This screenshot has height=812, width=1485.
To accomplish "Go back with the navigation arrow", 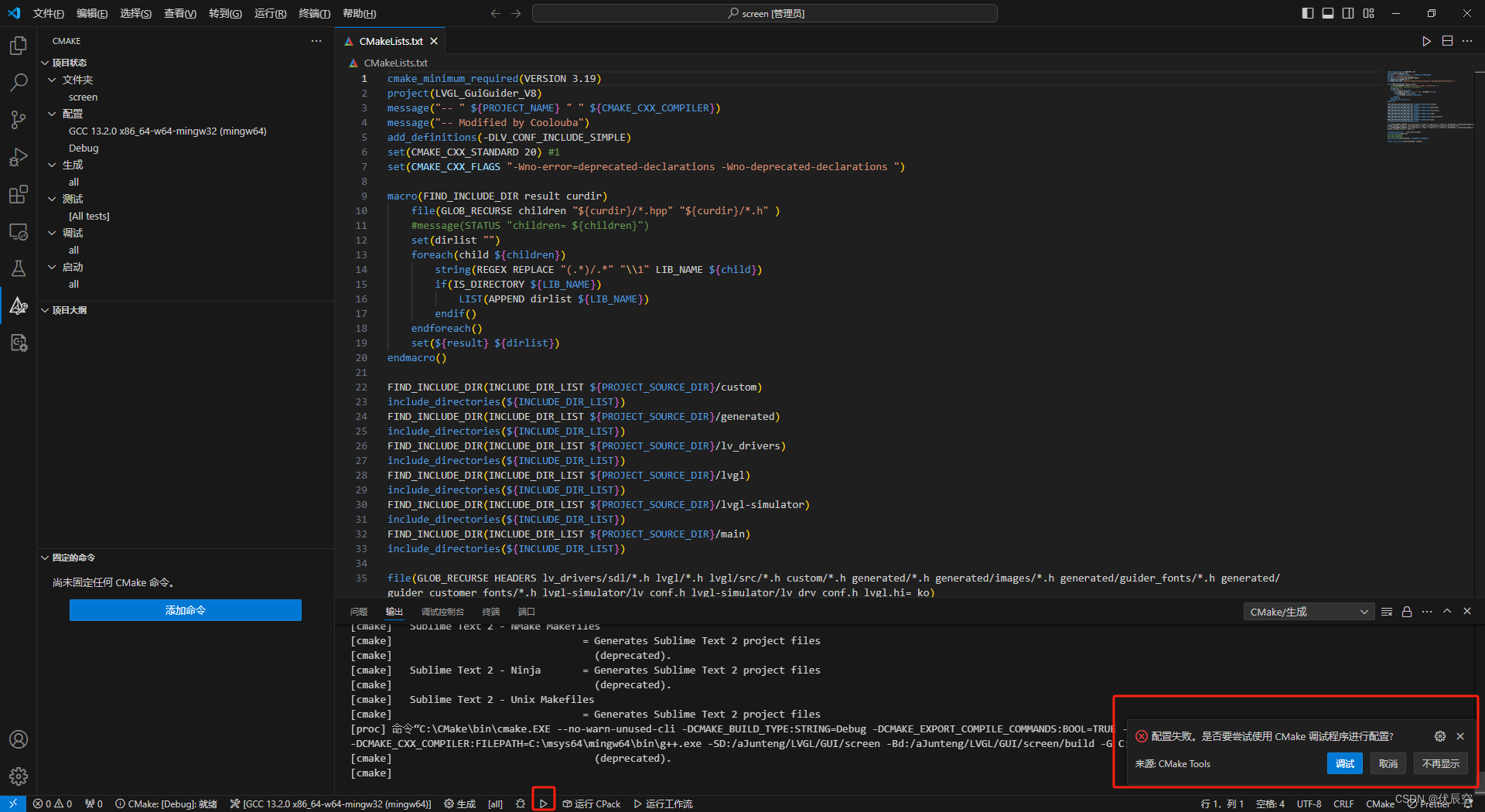I will click(496, 13).
